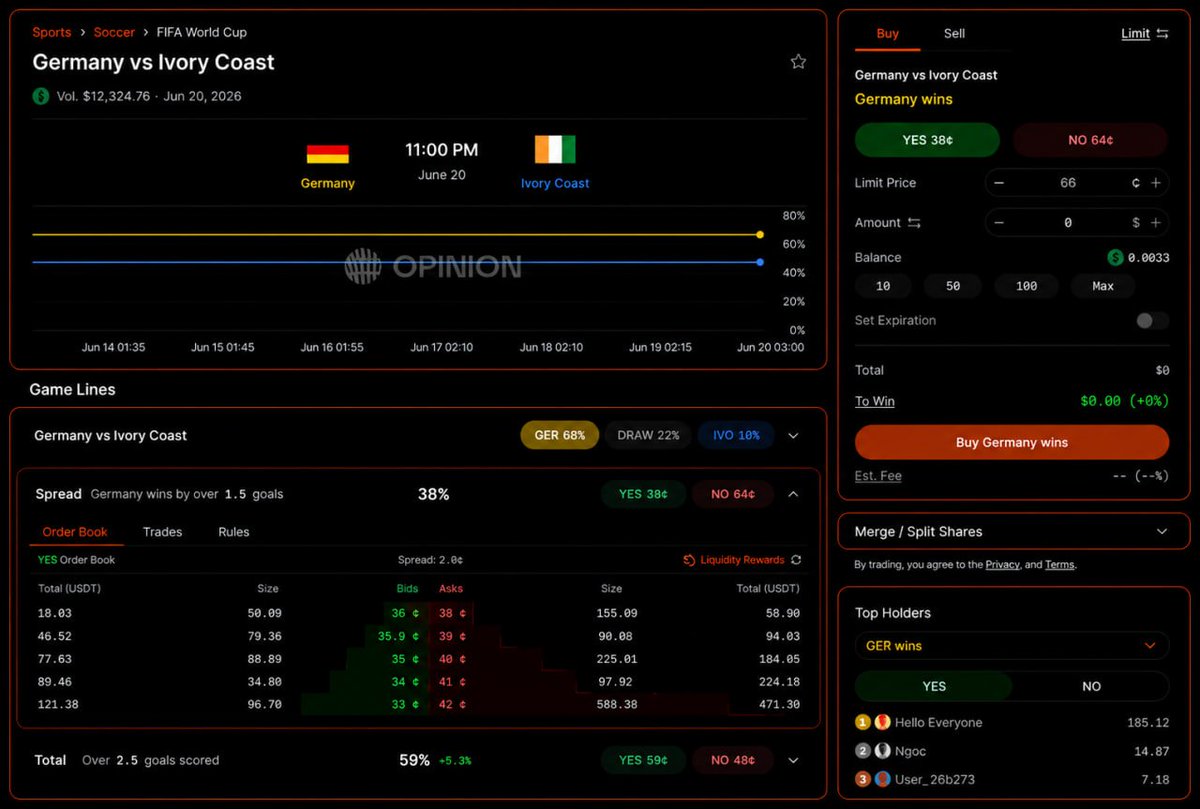The width and height of the screenshot is (1200, 809).
Task: Open the GER wins dropdown
Action: tap(1012, 646)
